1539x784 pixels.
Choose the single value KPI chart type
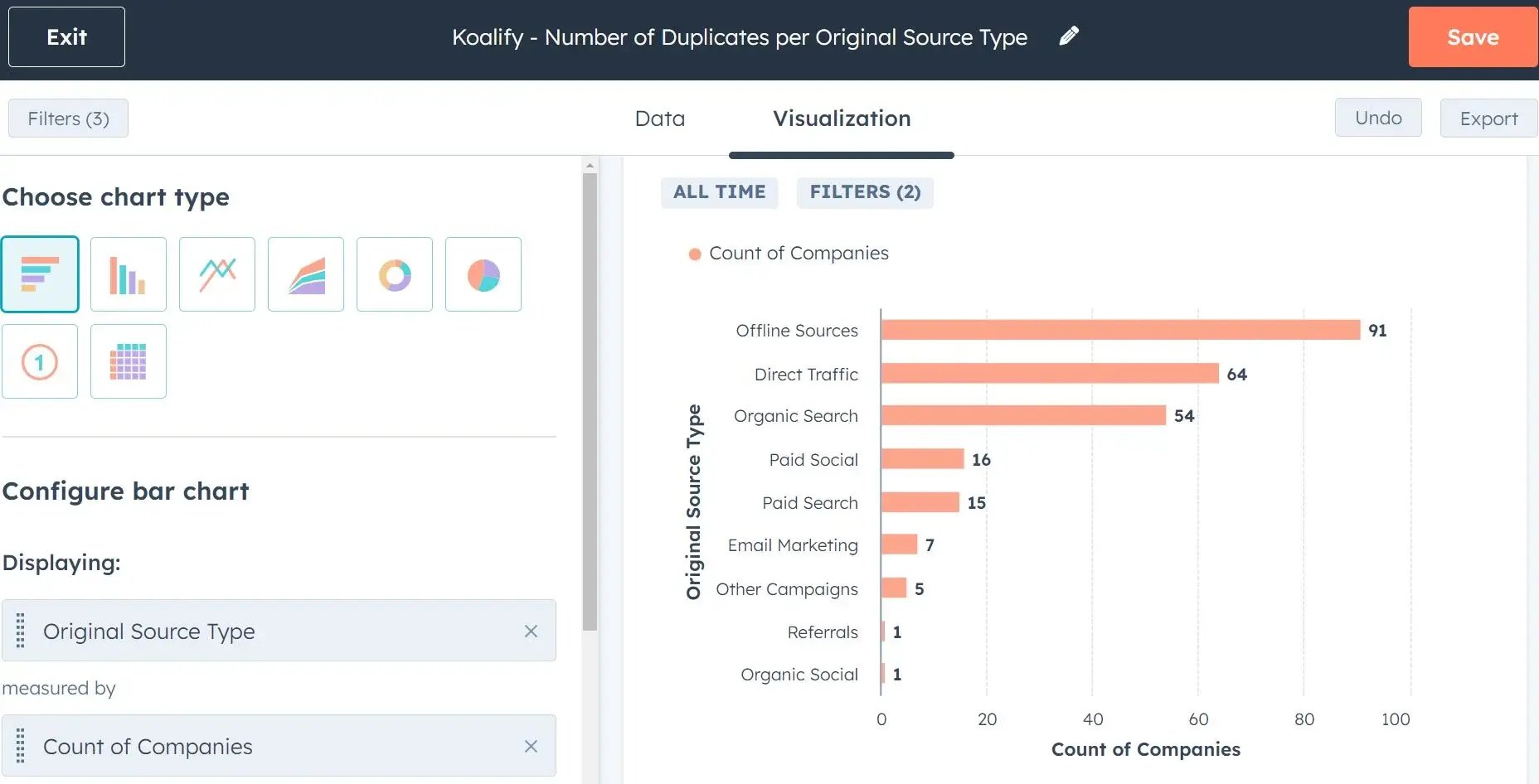click(x=39, y=361)
